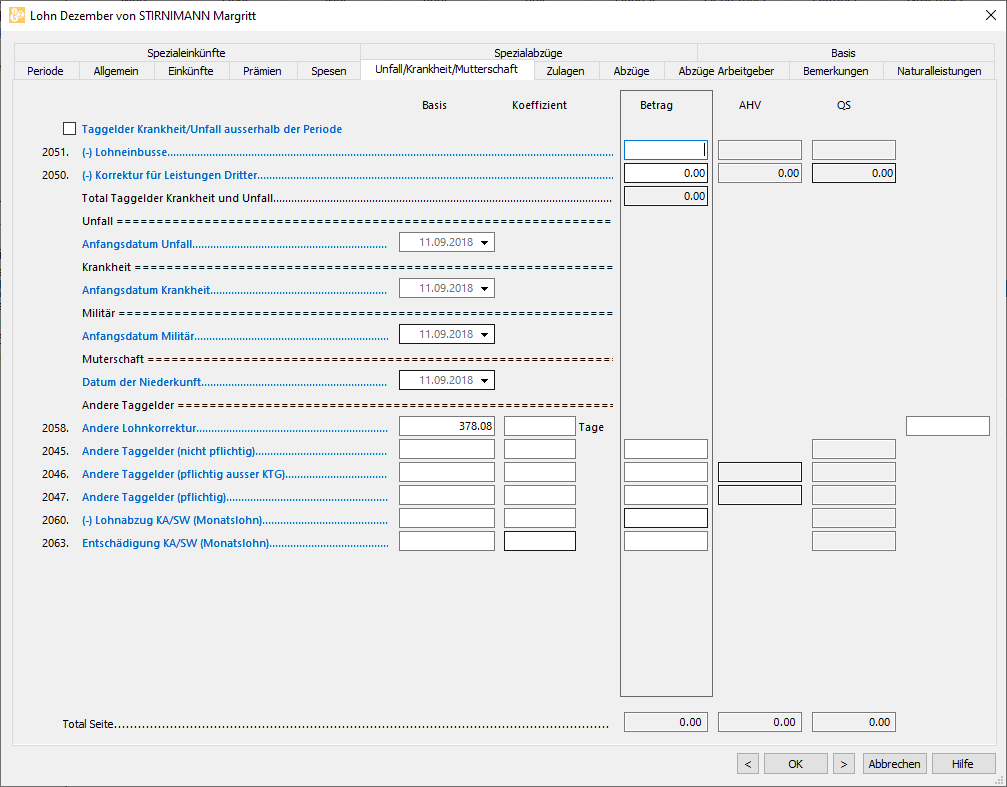The width and height of the screenshot is (1007, 787).
Task: Click Betrag field for Korrektur für Leistungen Dritter
Action: pos(665,173)
